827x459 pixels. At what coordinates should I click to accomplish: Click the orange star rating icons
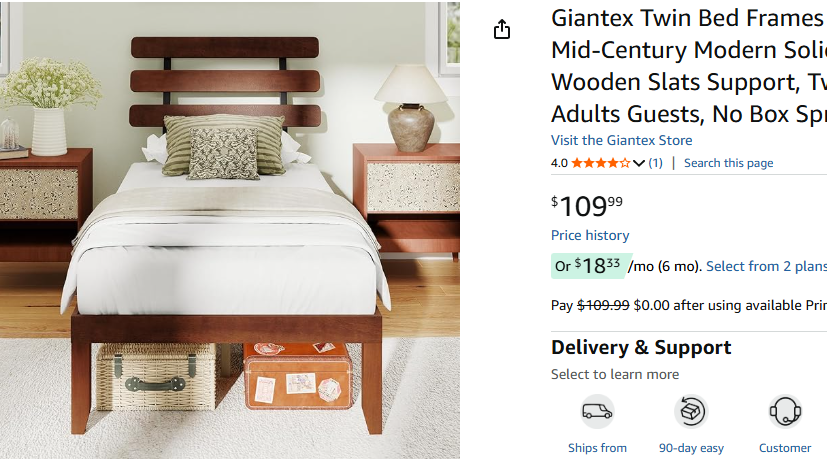601,163
